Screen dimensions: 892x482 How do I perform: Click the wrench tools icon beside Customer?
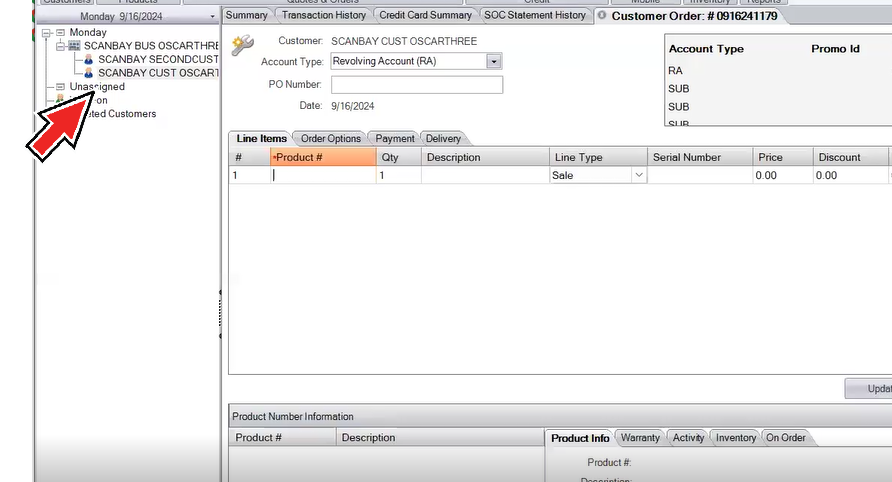(242, 46)
